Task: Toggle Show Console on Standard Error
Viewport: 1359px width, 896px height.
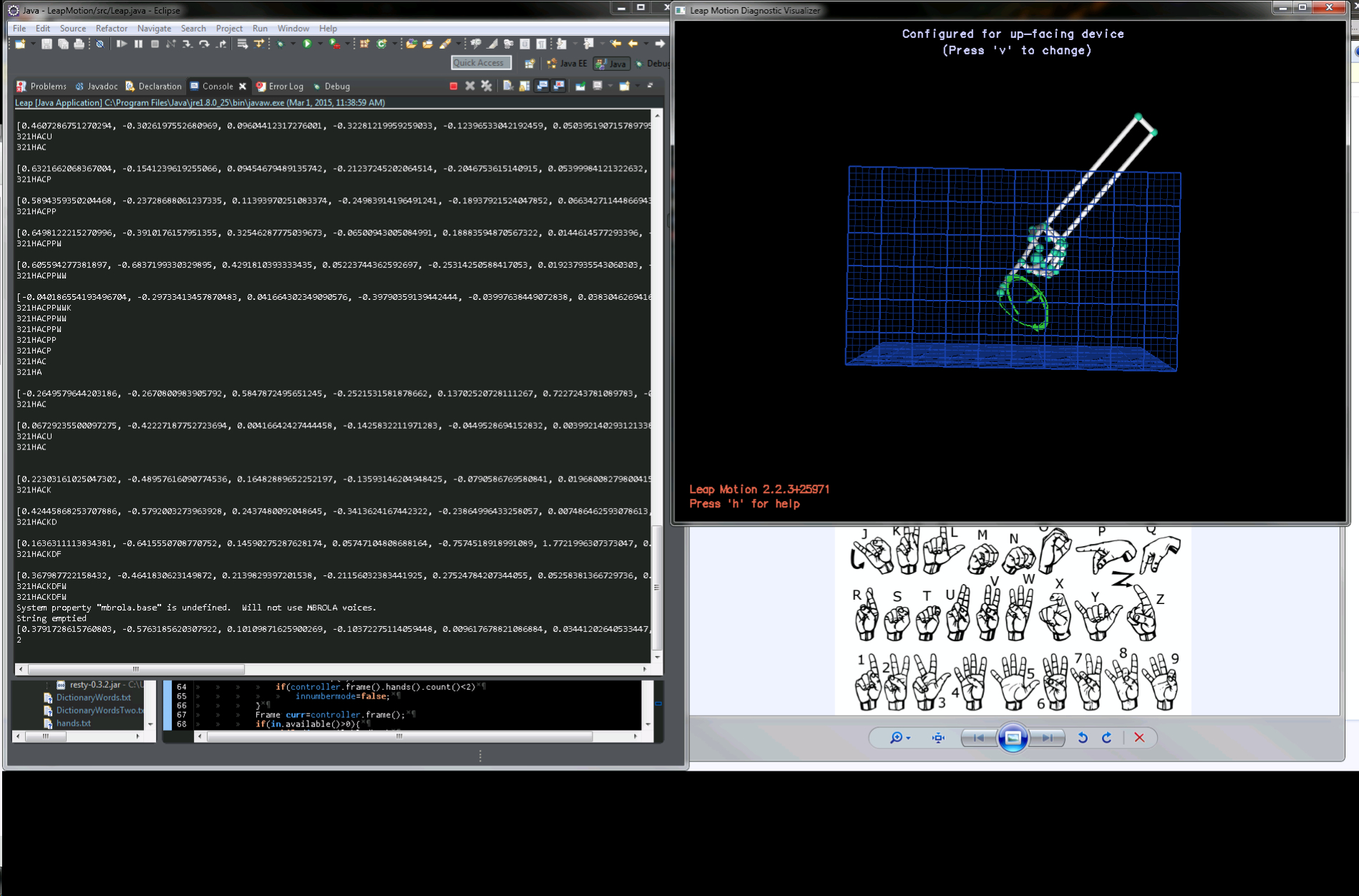Action: click(559, 86)
